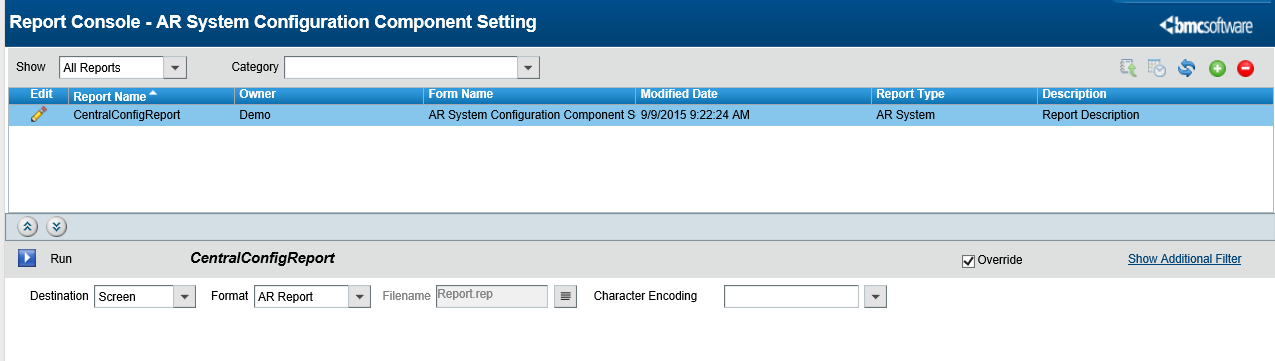Open the Filename browse menu icon
Image resolution: width=1275 pixels, height=361 pixels.
click(x=566, y=296)
